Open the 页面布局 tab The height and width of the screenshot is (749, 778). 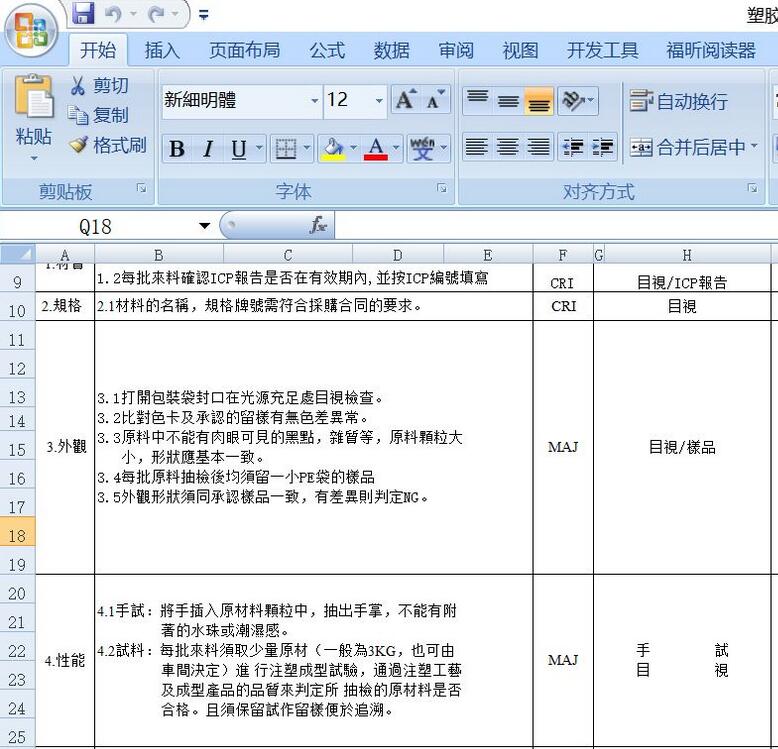point(244,50)
